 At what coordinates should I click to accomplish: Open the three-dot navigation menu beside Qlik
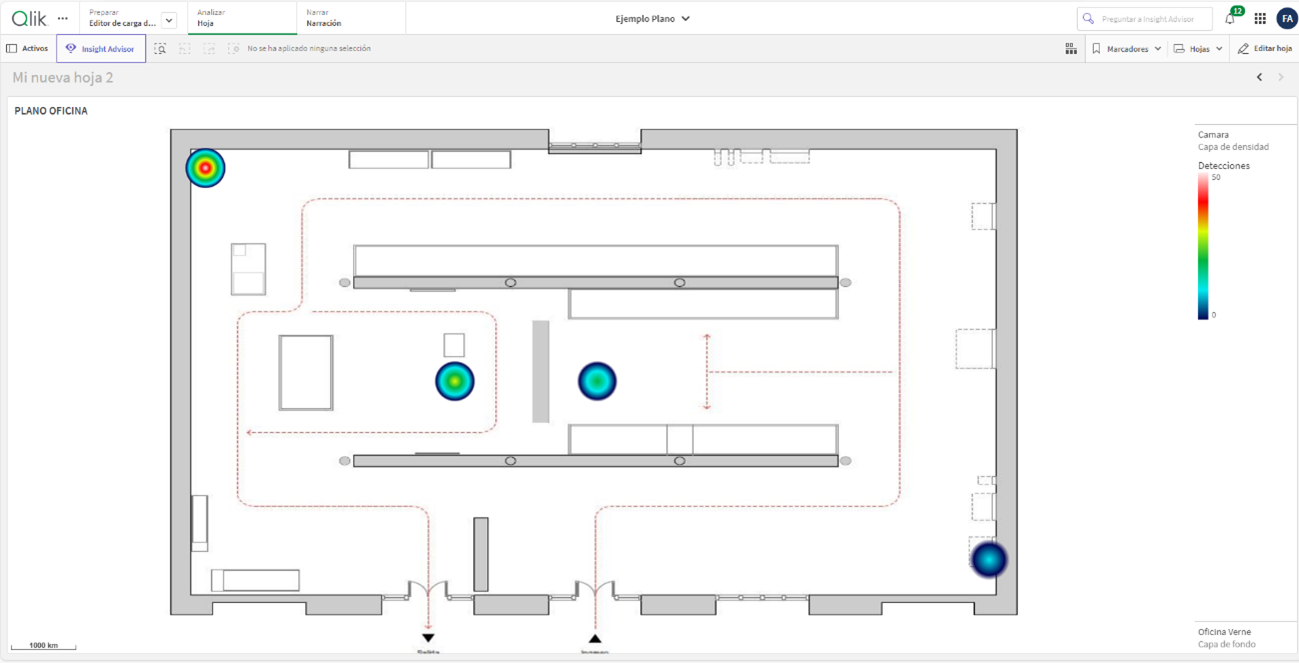pyautogui.click(x=63, y=18)
